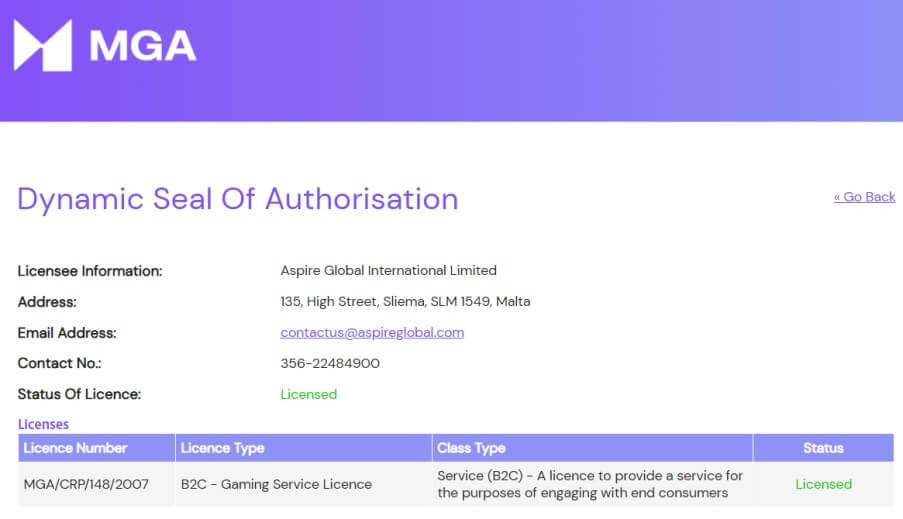This screenshot has height=519, width=903.
Task: Click the green Licensed value beside Status Of Licence
Action: (308, 394)
